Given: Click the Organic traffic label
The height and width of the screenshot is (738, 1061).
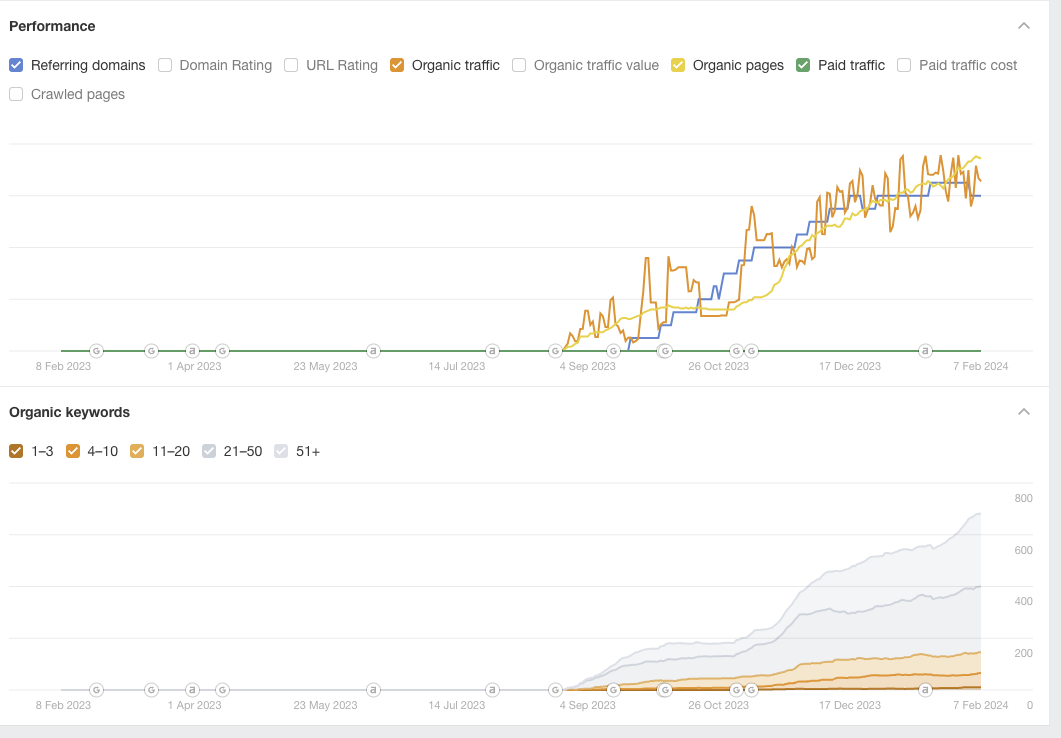Looking at the screenshot, I should tap(455, 65).
